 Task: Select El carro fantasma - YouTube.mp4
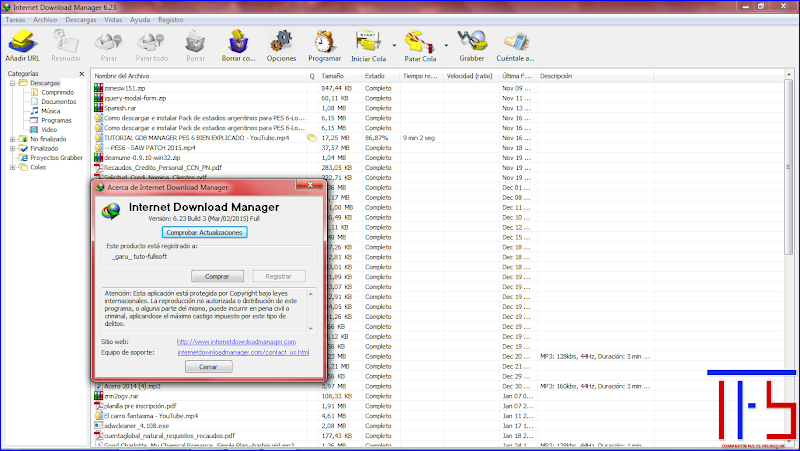click(151, 416)
